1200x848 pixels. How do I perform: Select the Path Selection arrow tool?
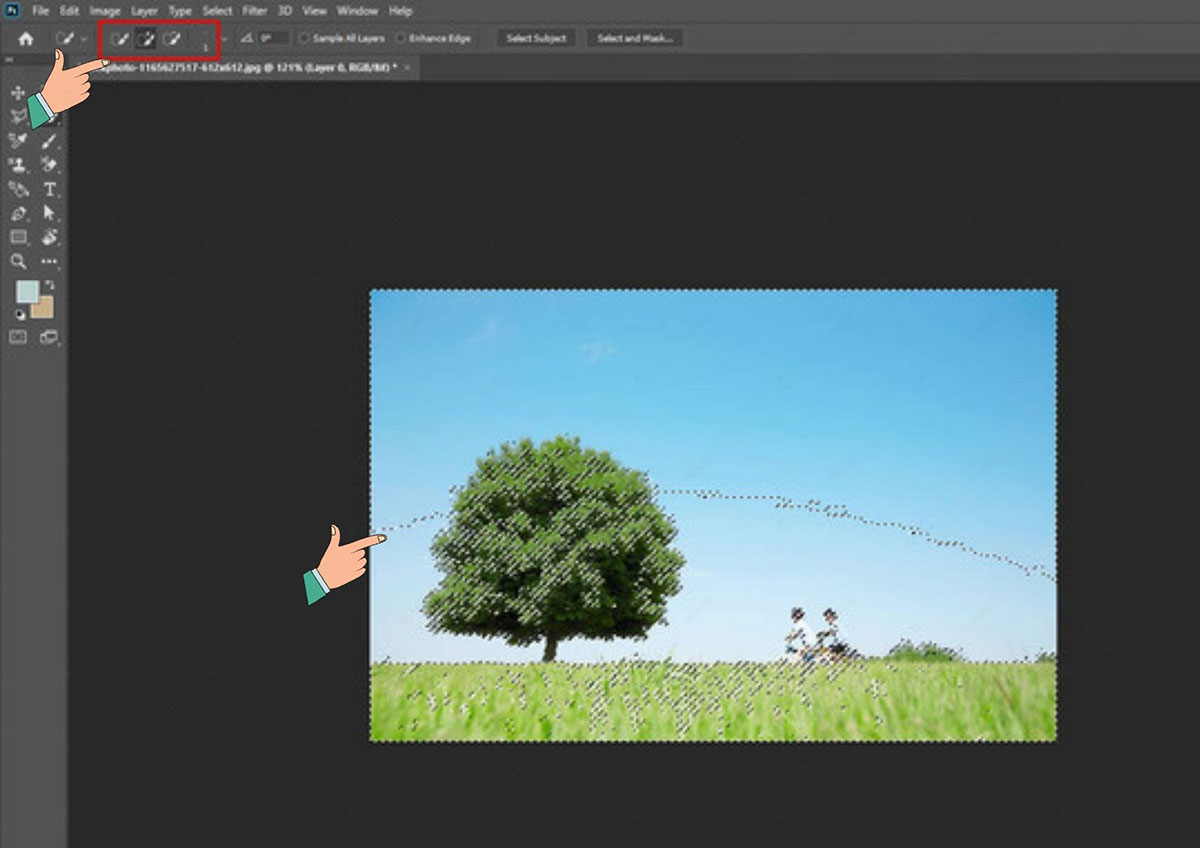[x=49, y=213]
